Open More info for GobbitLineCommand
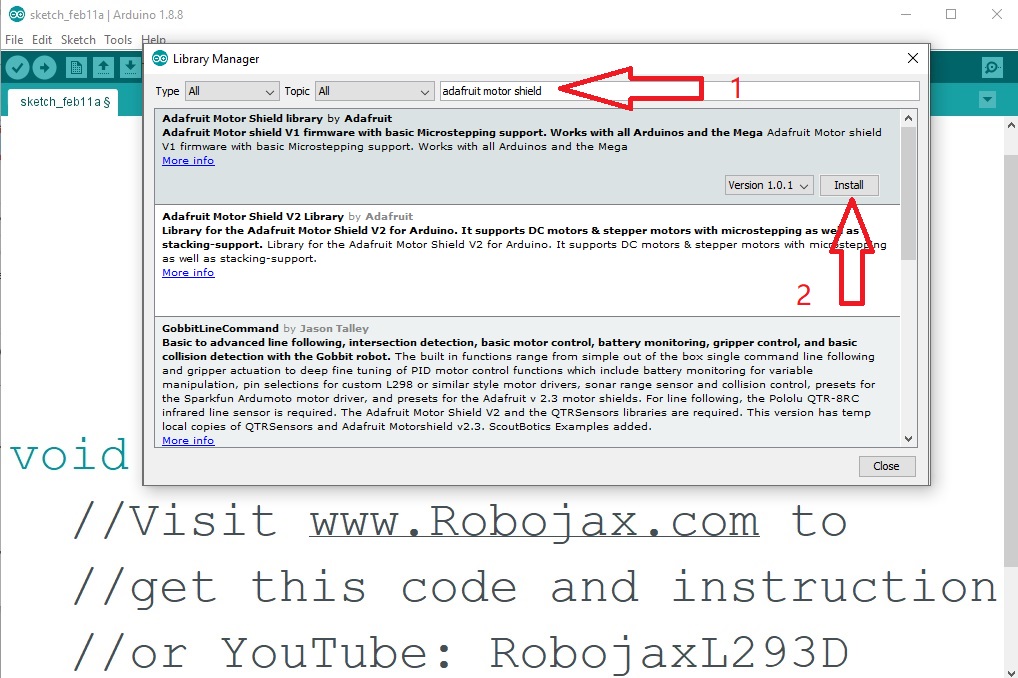This screenshot has width=1018, height=678. [x=188, y=440]
